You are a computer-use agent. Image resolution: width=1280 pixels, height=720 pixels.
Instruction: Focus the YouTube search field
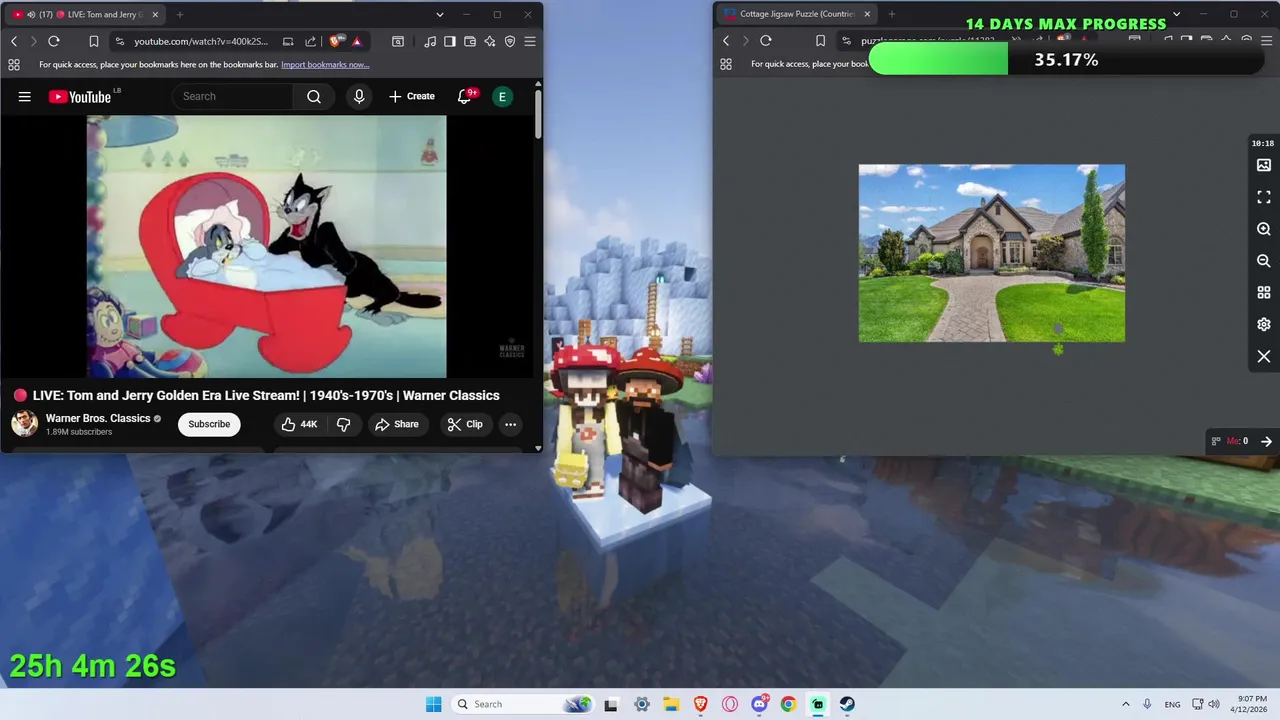(233, 97)
